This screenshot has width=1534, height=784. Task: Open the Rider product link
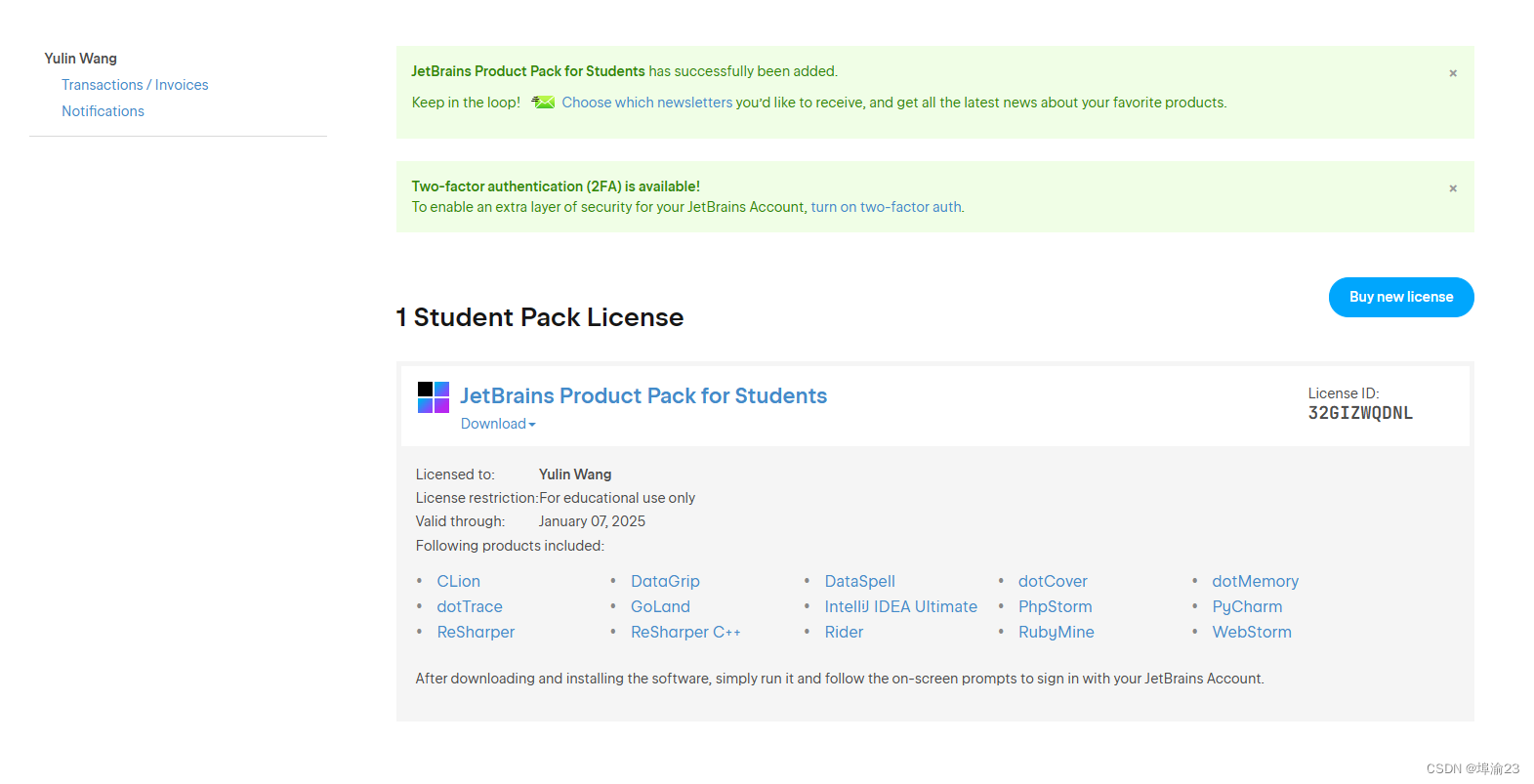pos(844,632)
